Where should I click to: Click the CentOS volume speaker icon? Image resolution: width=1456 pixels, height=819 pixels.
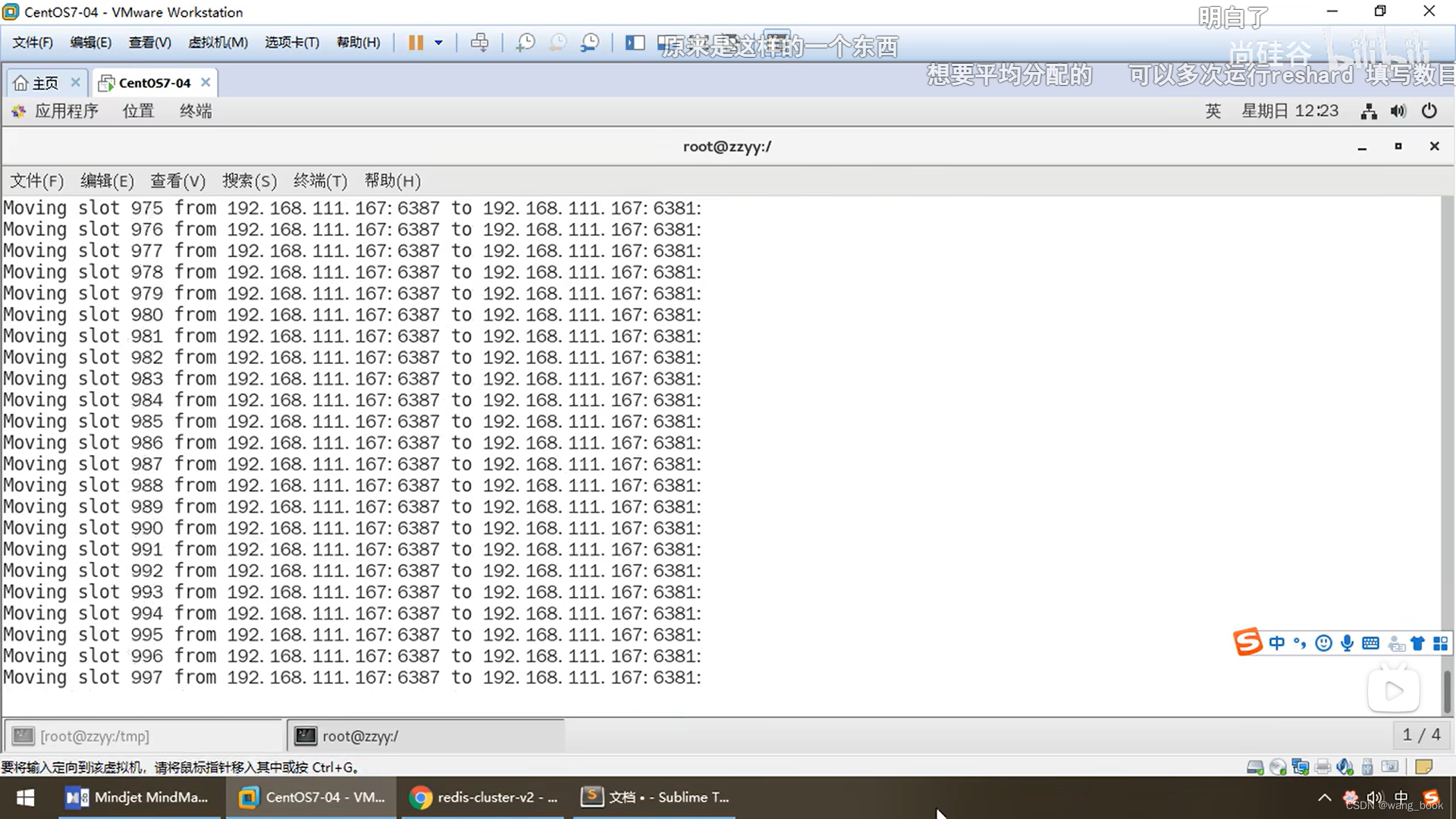[1398, 111]
